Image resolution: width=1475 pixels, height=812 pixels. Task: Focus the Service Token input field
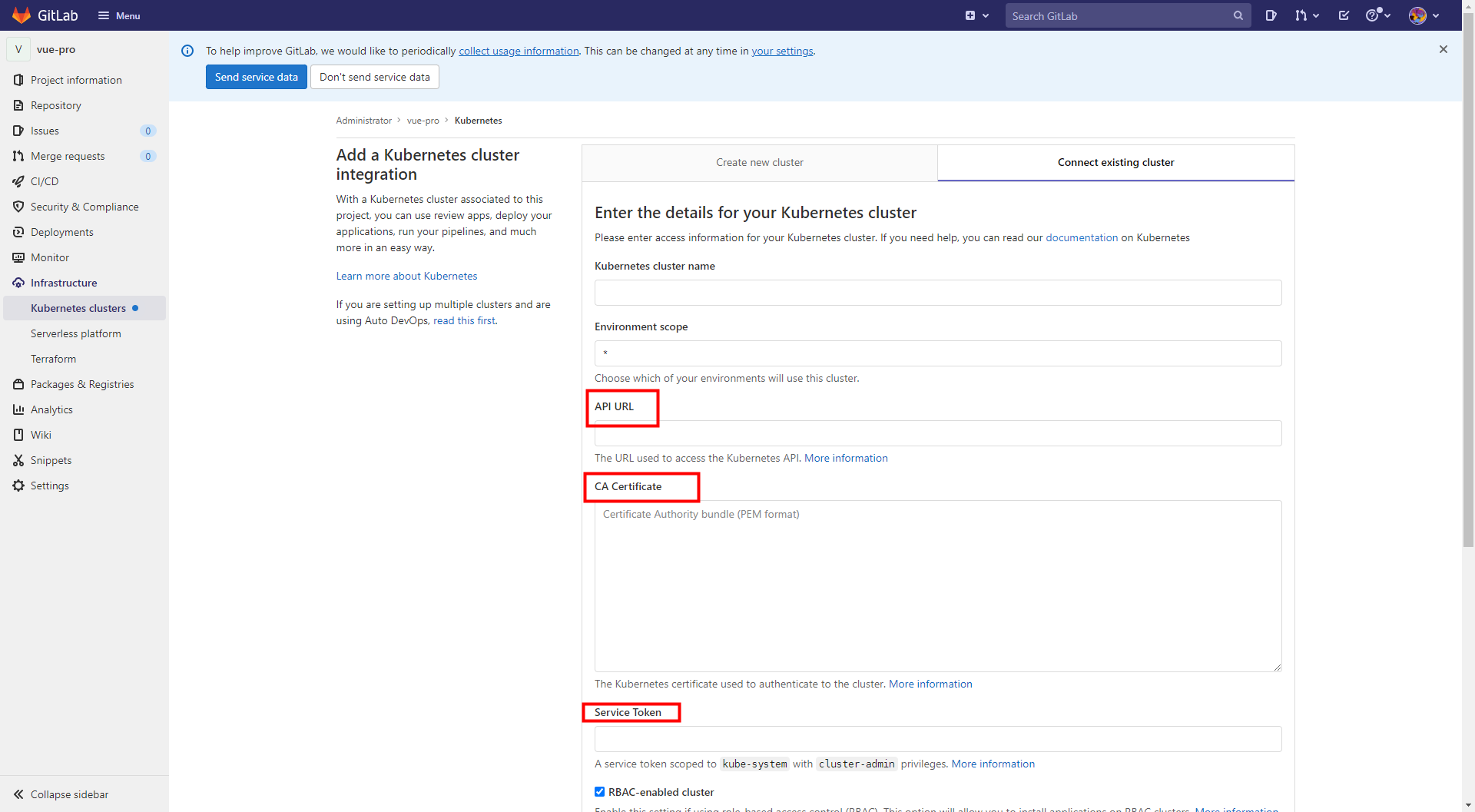pos(938,739)
